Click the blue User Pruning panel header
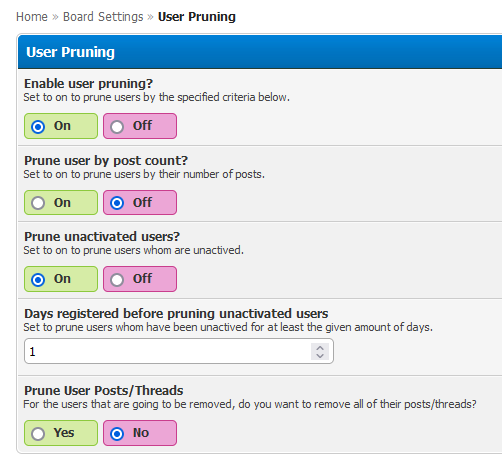 click(260, 52)
